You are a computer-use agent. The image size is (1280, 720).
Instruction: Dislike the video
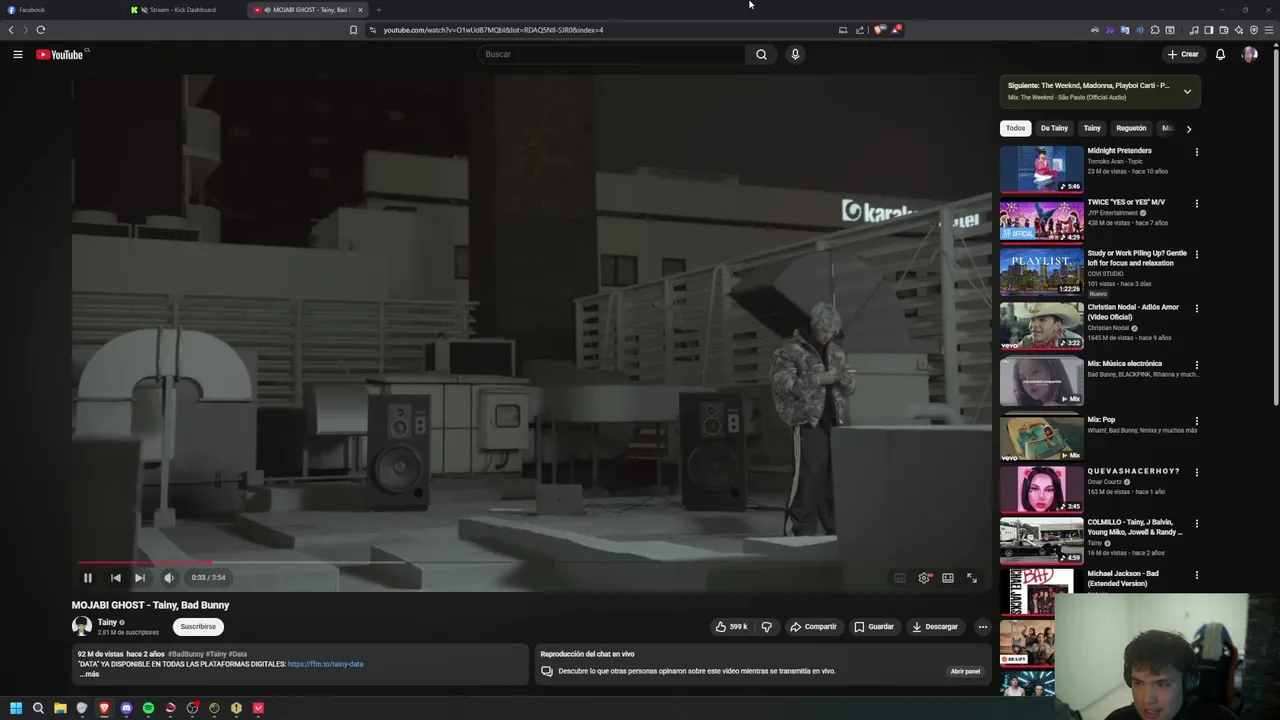tap(767, 627)
